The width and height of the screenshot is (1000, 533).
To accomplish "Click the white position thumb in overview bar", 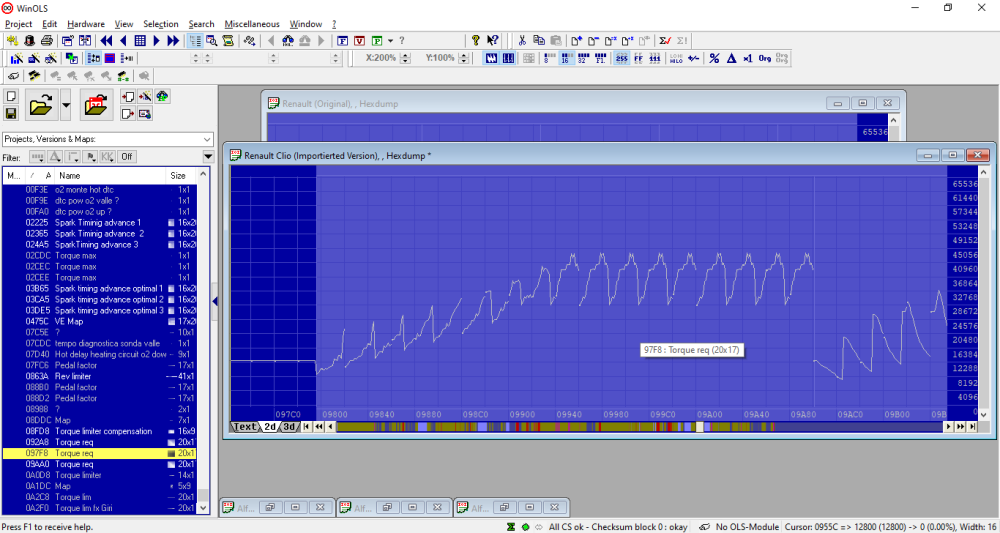I will (x=700, y=427).
